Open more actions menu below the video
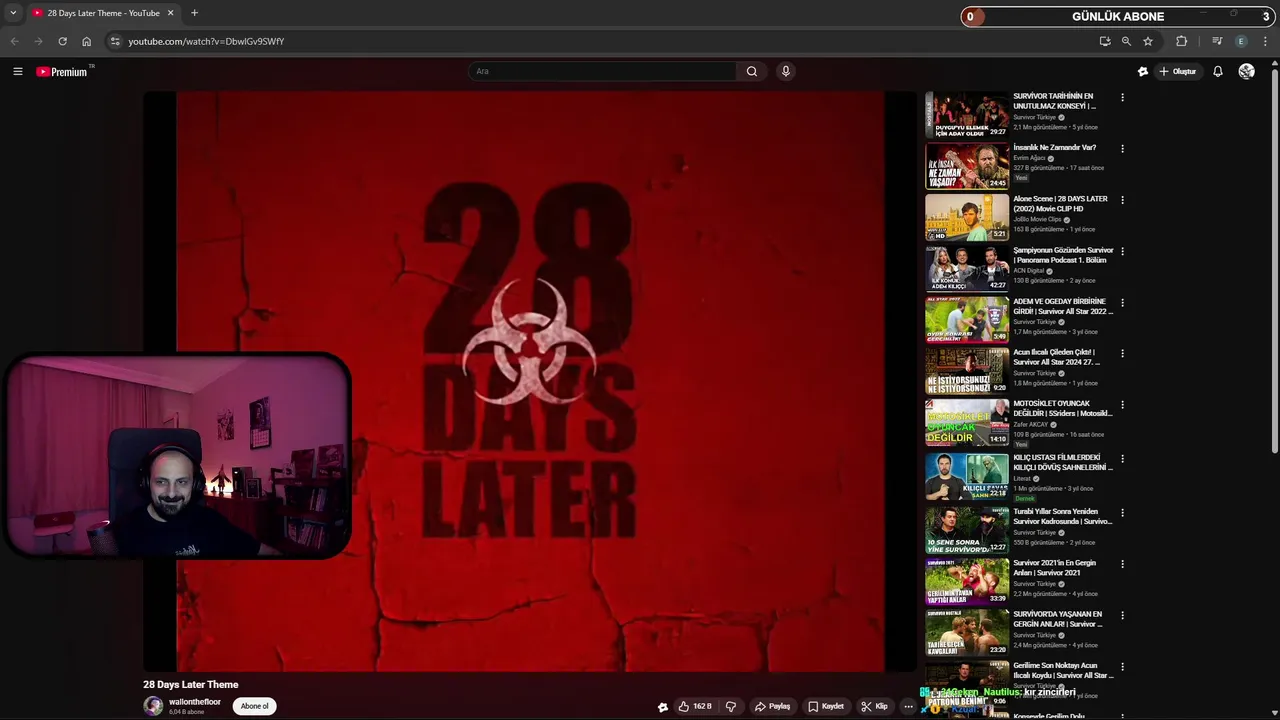 pos(908,706)
